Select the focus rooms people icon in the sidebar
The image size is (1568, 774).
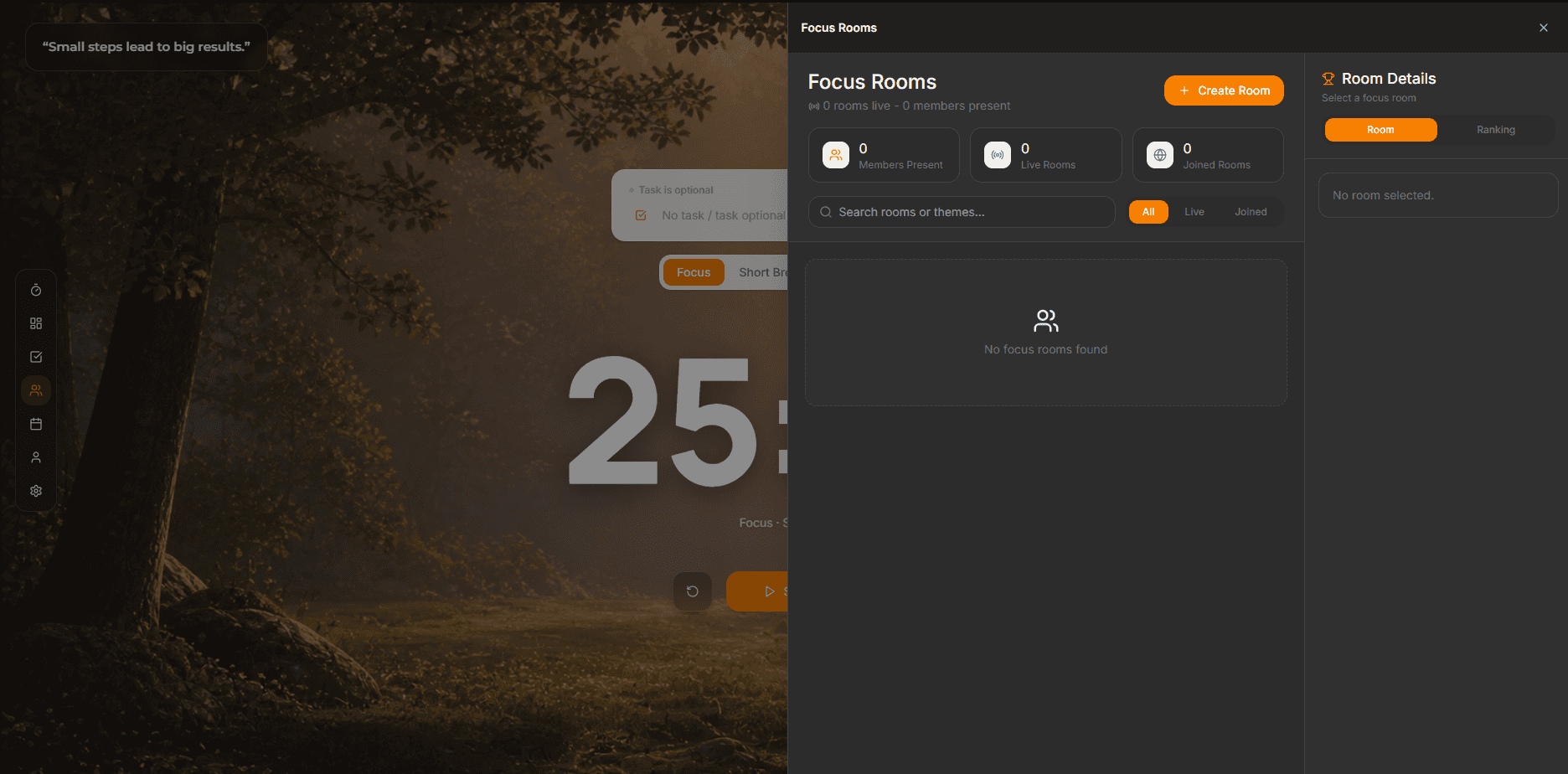coord(36,390)
